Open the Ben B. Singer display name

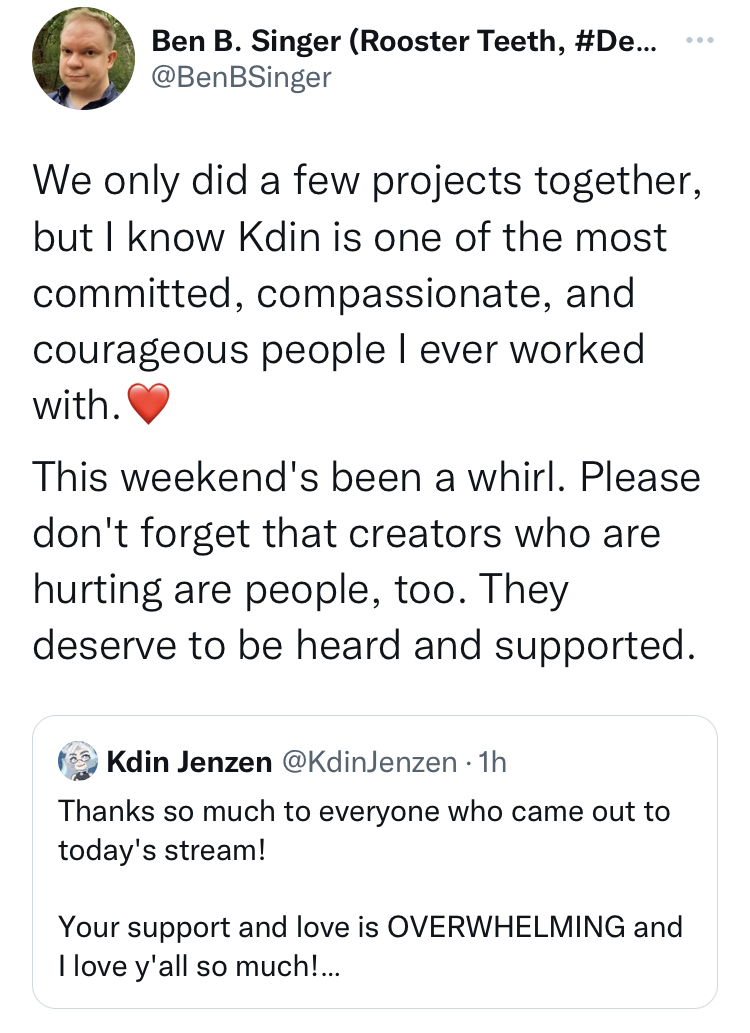404,41
